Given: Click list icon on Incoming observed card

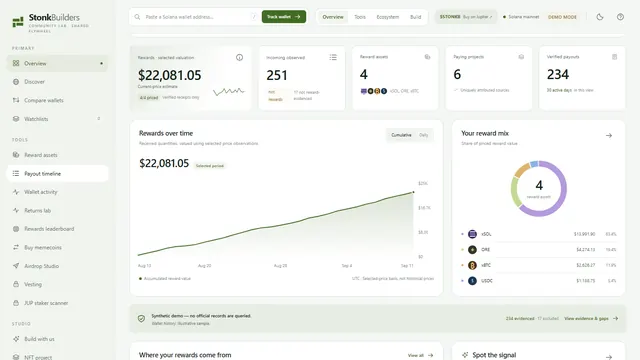Looking at the screenshot, I should (x=333, y=58).
